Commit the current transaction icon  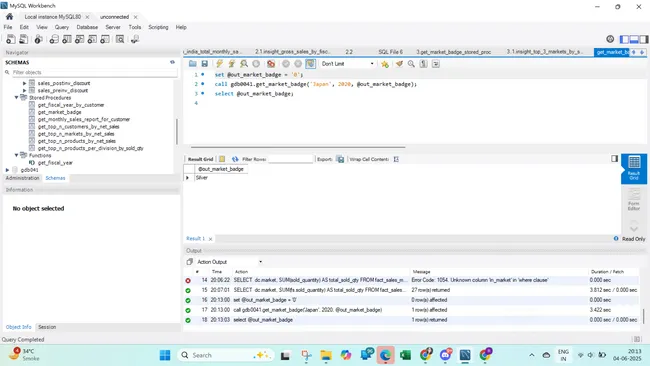(286, 64)
